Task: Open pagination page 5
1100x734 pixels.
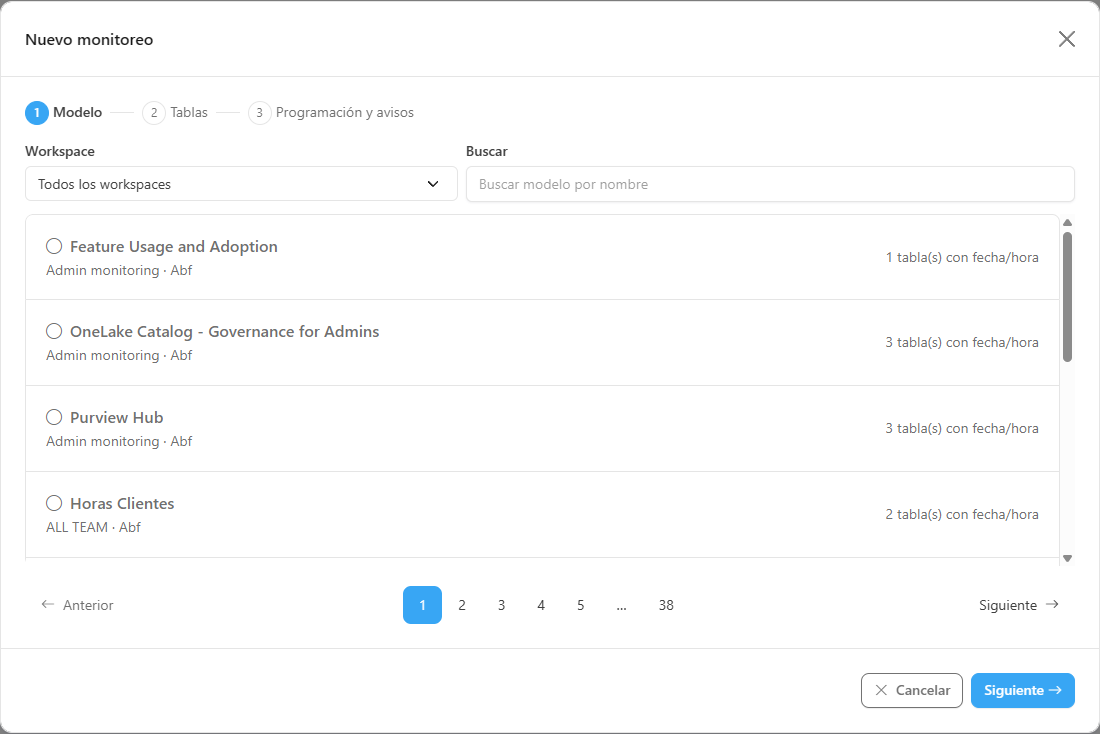Action: point(580,605)
